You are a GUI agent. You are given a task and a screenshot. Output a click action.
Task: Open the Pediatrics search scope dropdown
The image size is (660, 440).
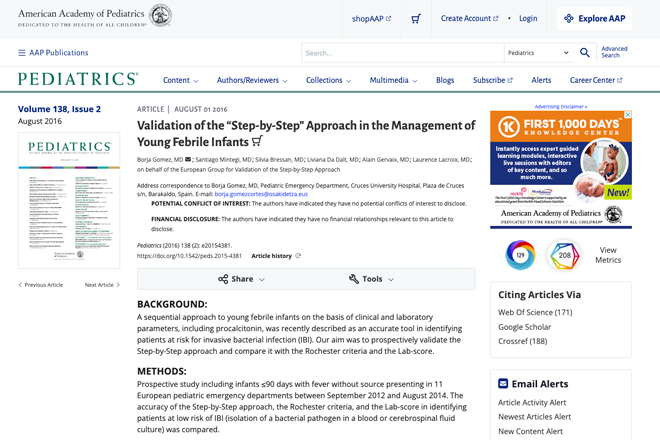click(x=538, y=53)
